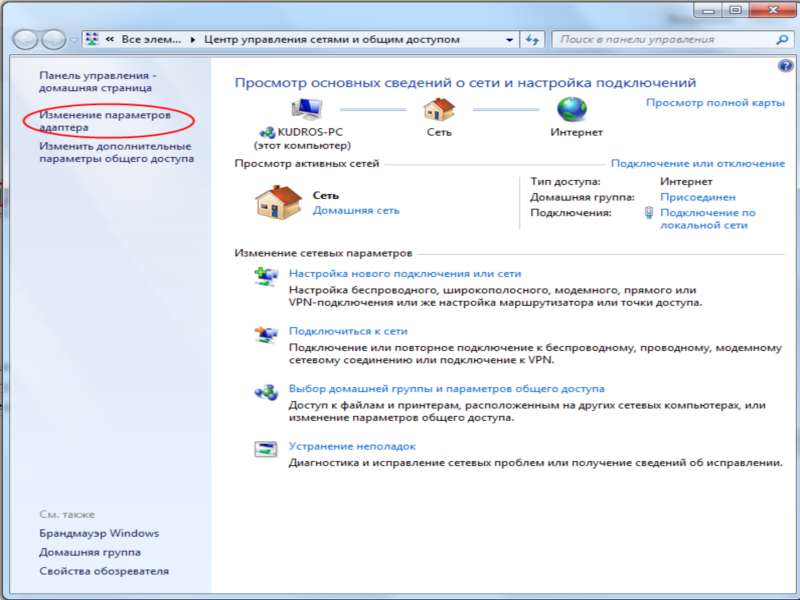Click the refresh button beside address bar

pyautogui.click(x=532, y=40)
